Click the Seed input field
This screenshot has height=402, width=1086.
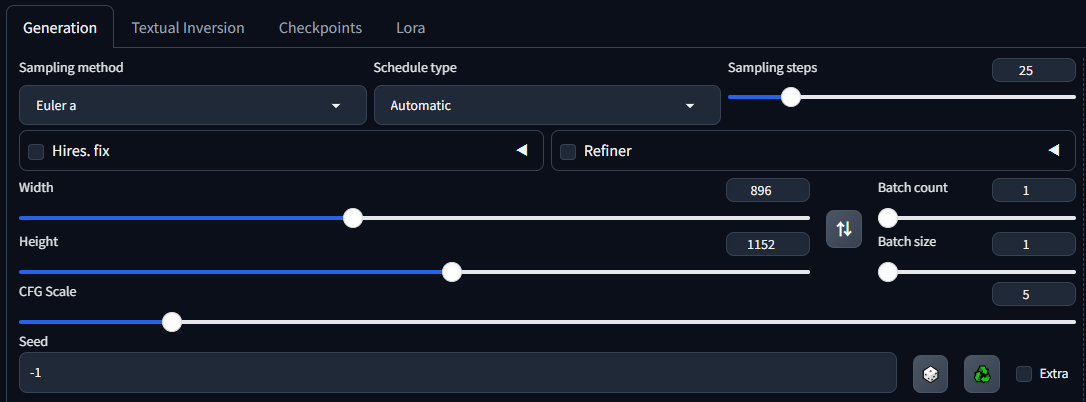[457, 373]
